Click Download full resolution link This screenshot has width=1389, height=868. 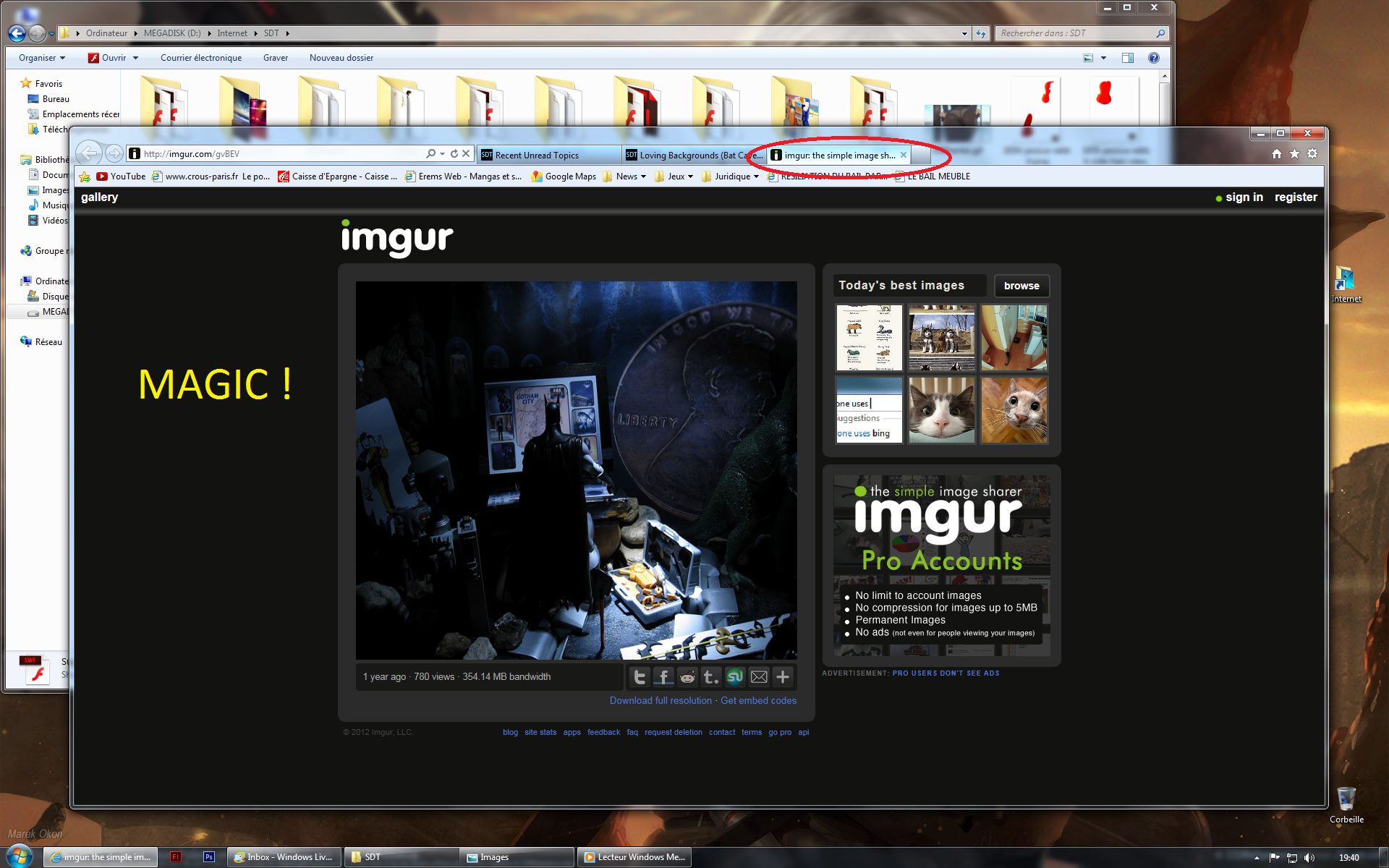[660, 700]
